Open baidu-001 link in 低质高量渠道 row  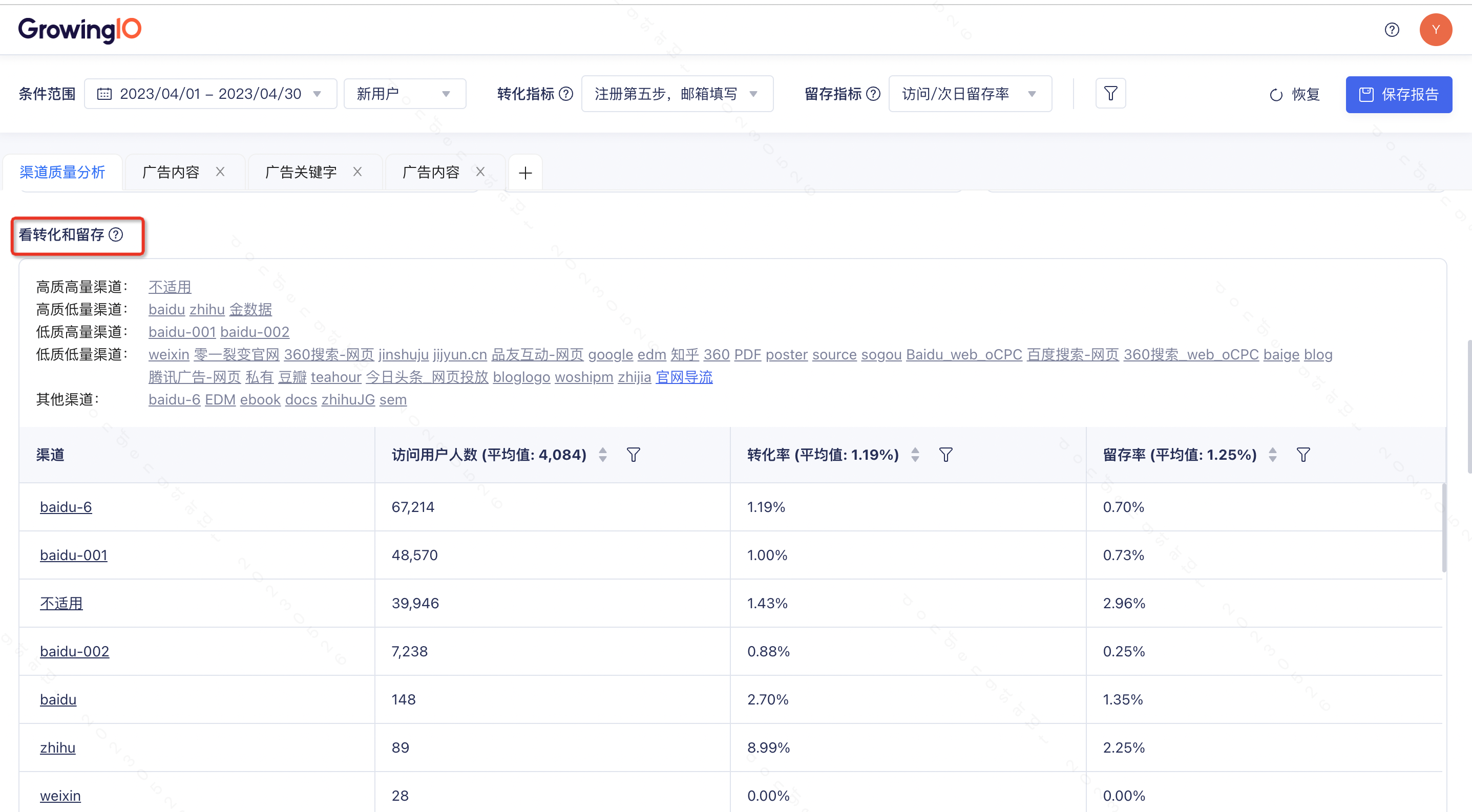(x=182, y=332)
